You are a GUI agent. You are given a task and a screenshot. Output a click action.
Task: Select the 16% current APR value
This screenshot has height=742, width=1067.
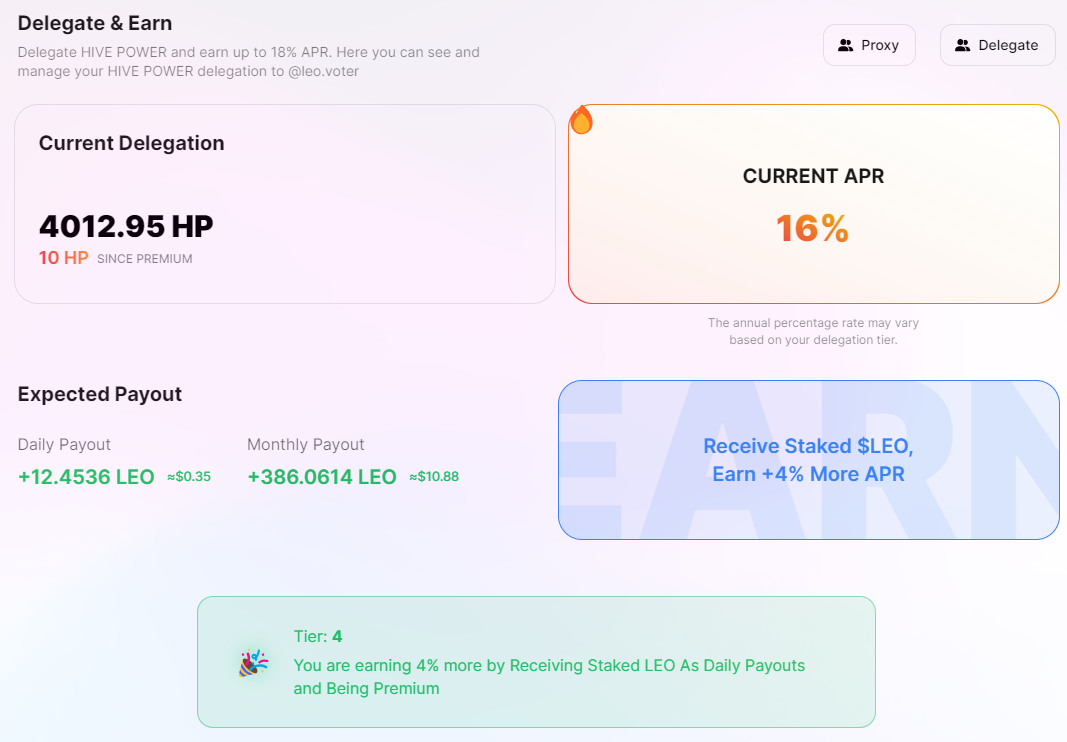812,229
